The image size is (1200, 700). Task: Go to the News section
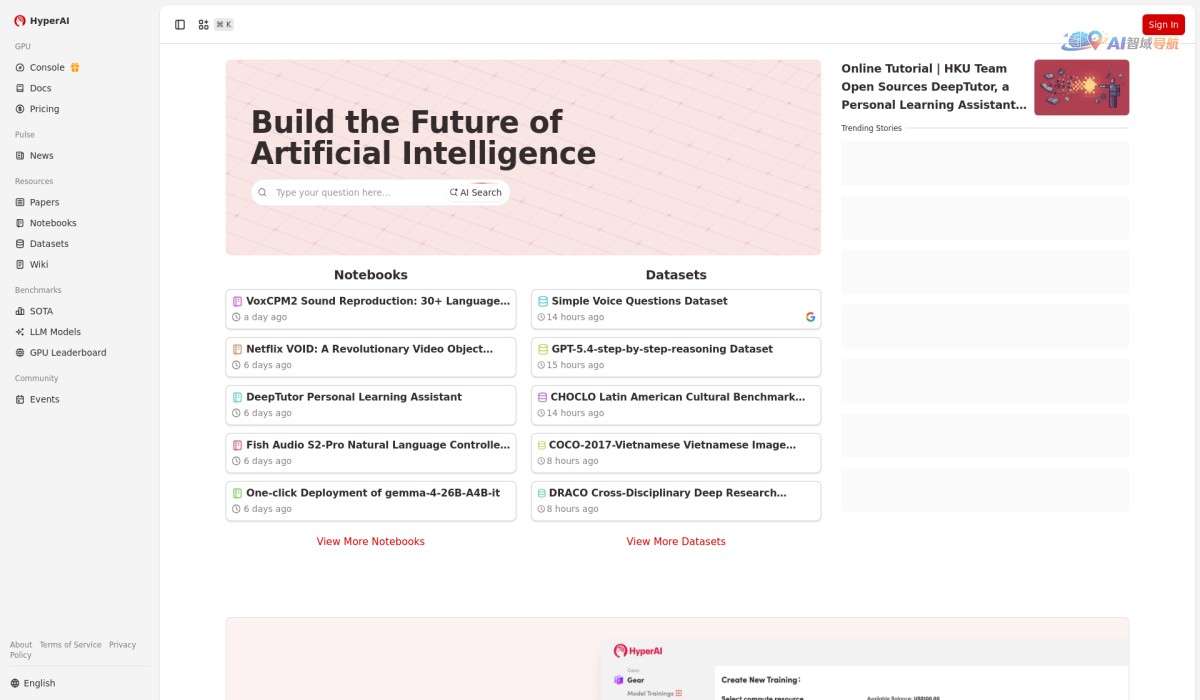click(x=41, y=156)
